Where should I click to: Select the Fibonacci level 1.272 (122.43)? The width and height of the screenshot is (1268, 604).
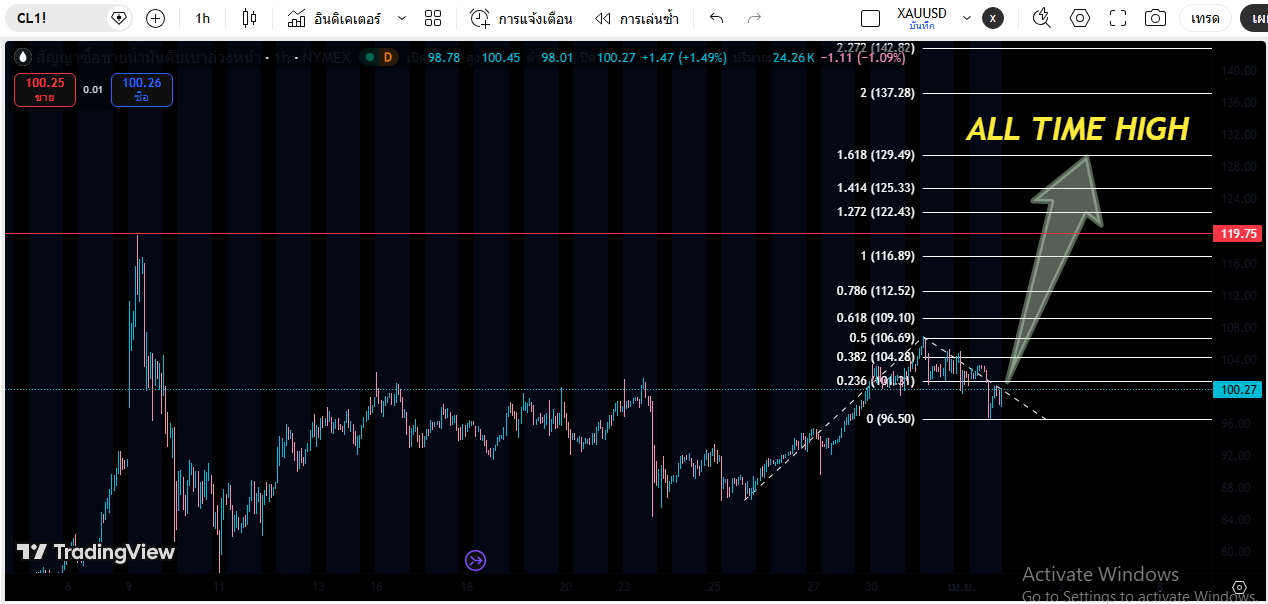pyautogui.click(x=875, y=212)
